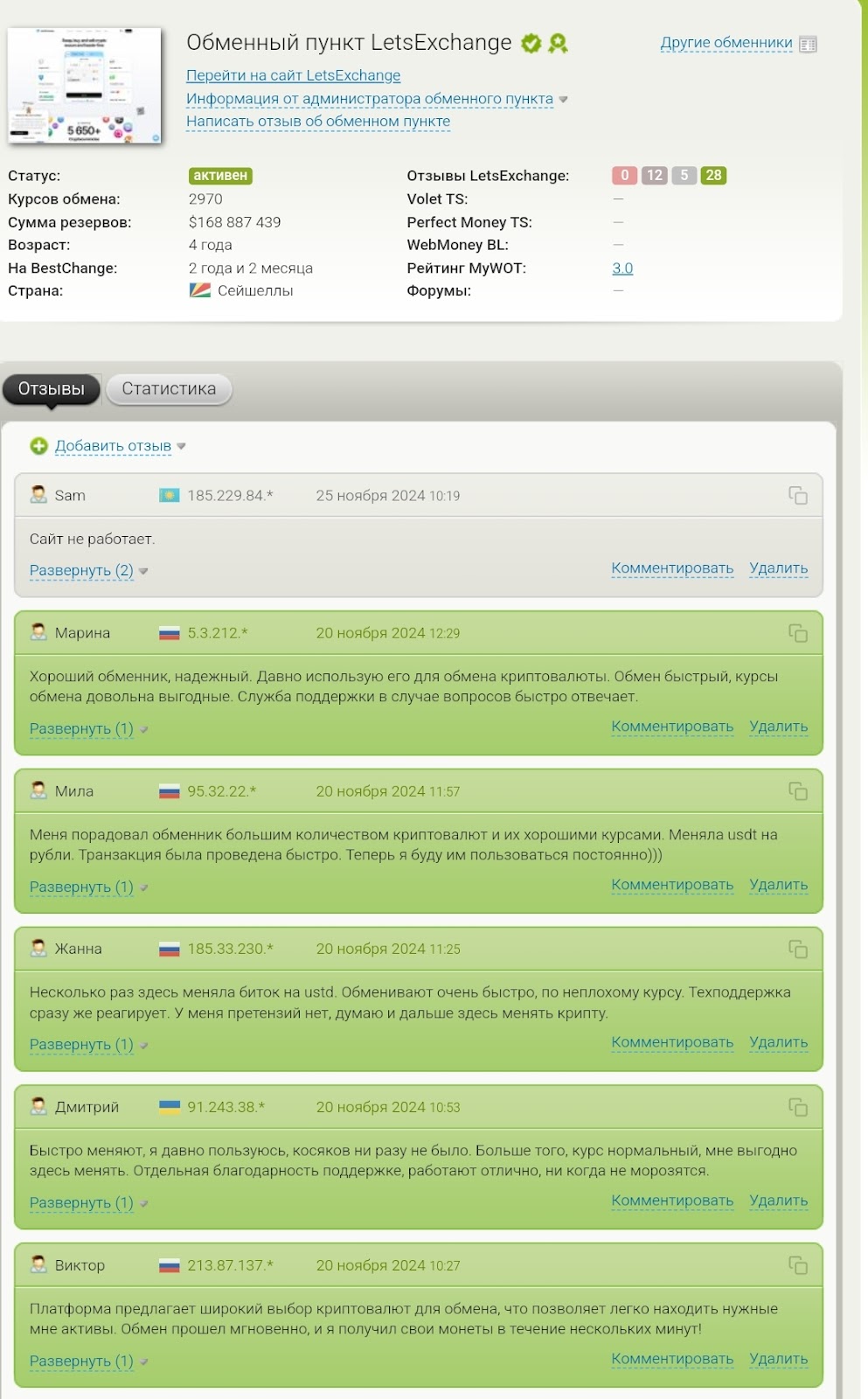The image size is (868, 1399).
Task: Copy link to Мила's review
Action: (x=797, y=791)
